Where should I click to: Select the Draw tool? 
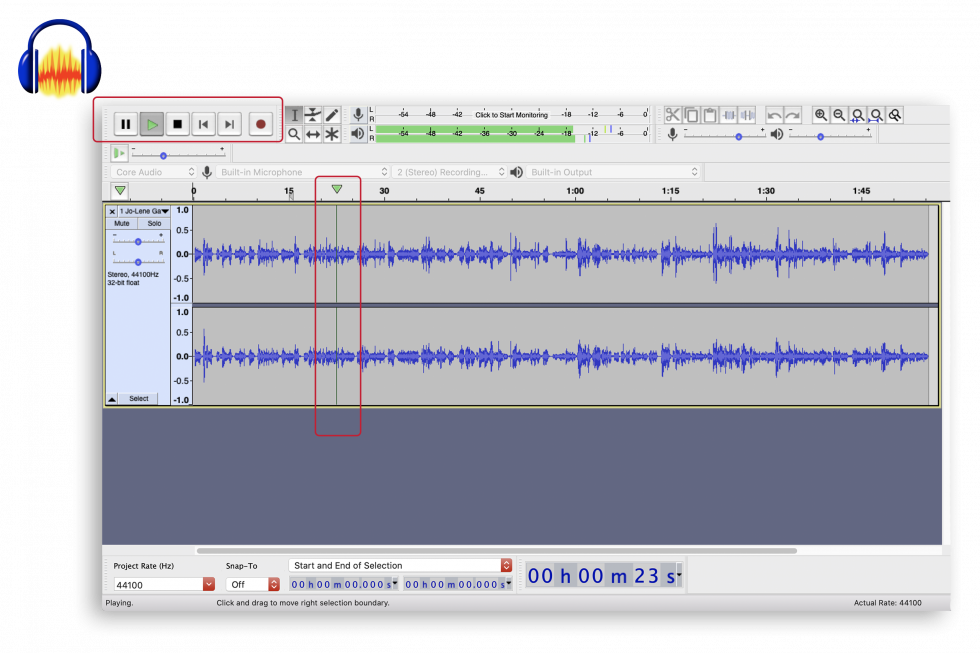332,114
